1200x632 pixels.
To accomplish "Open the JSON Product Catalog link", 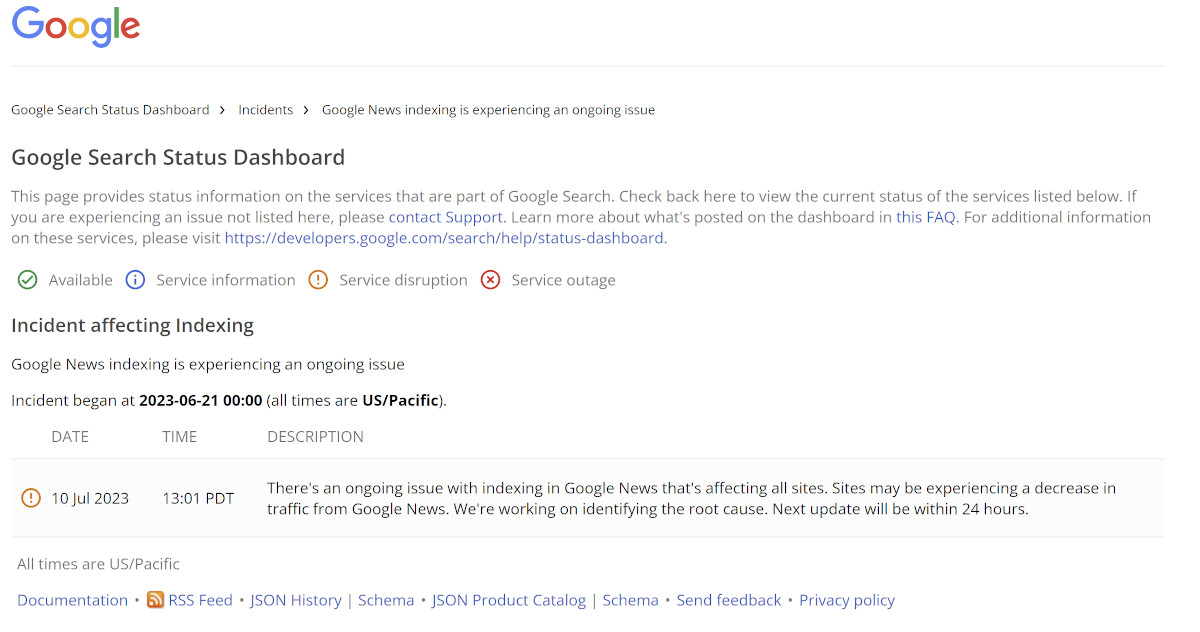I will point(508,600).
